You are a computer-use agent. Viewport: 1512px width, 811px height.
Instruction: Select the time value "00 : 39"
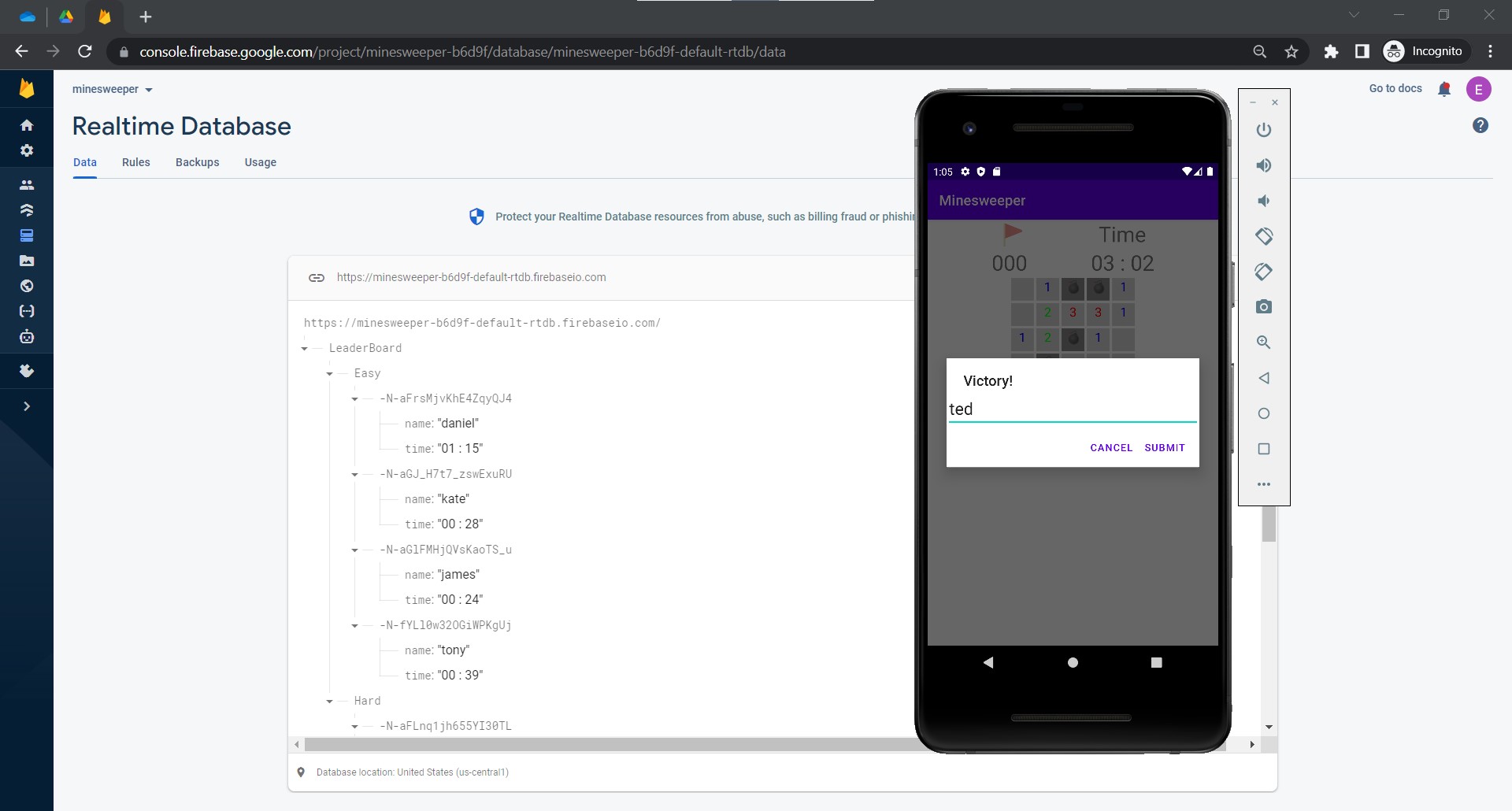461,676
